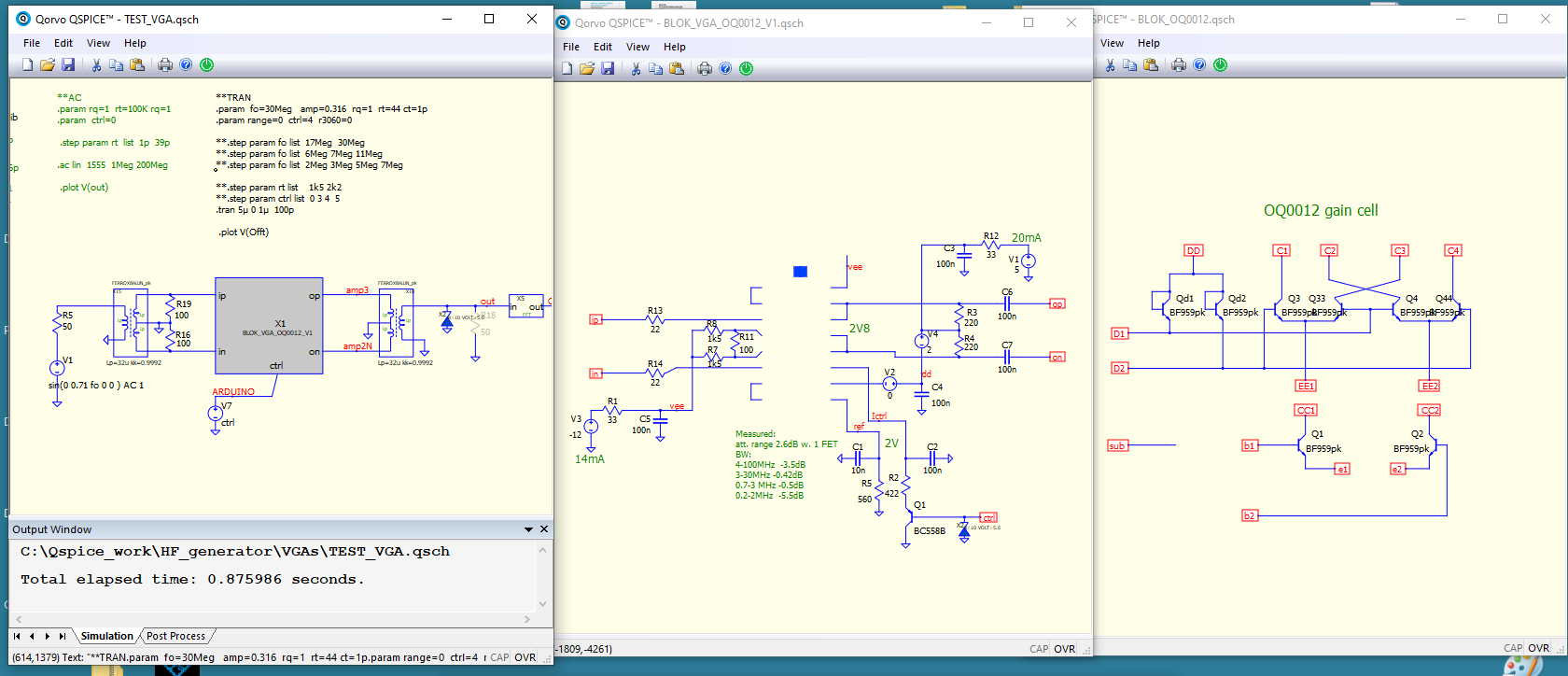
Task: Print TEST_VGA schematic
Action: [165, 64]
